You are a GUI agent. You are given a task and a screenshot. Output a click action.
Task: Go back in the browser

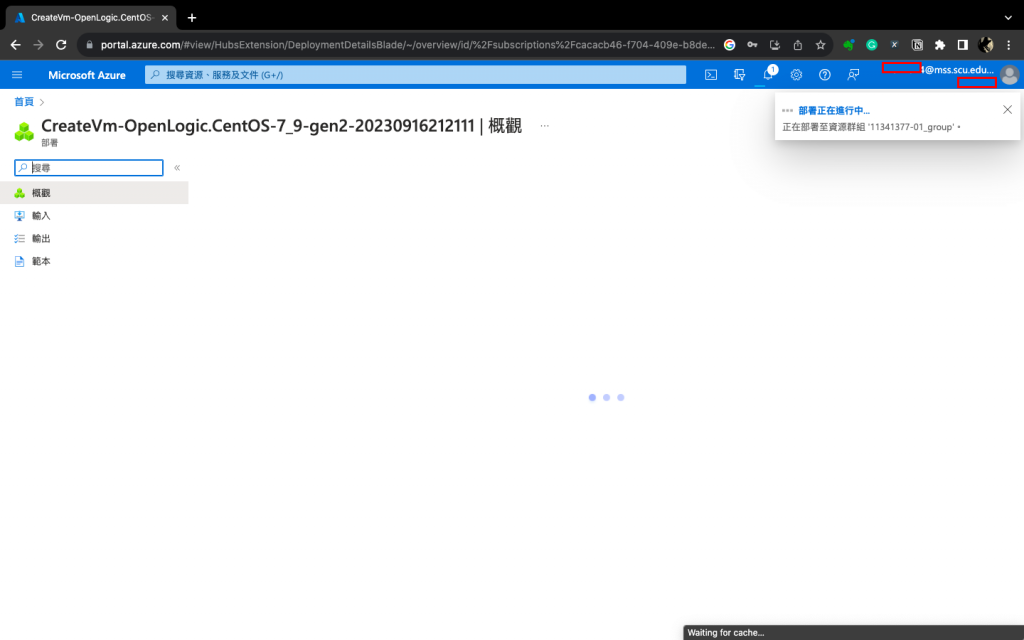click(16, 45)
